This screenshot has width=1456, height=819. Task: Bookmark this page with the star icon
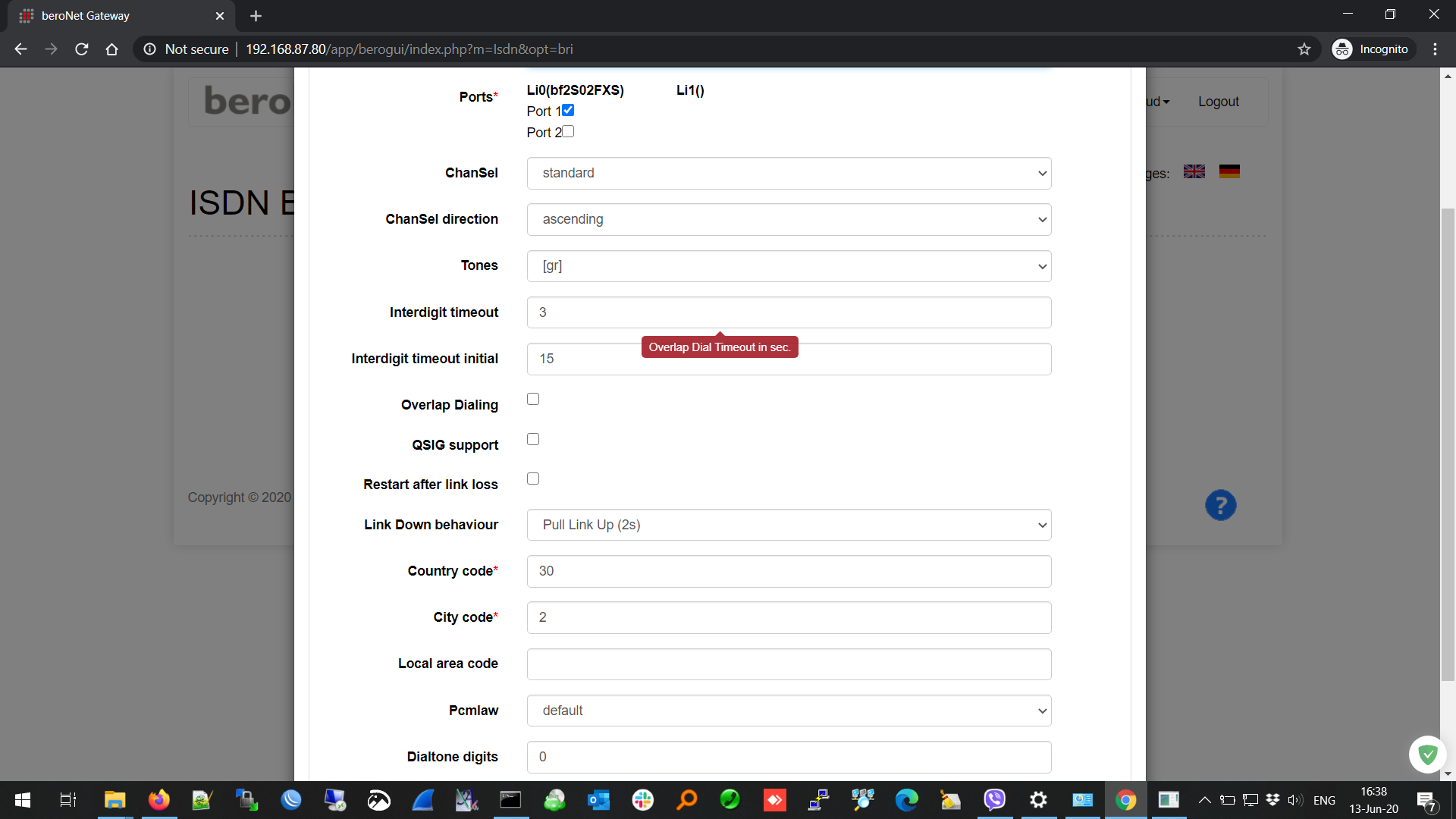point(1304,49)
